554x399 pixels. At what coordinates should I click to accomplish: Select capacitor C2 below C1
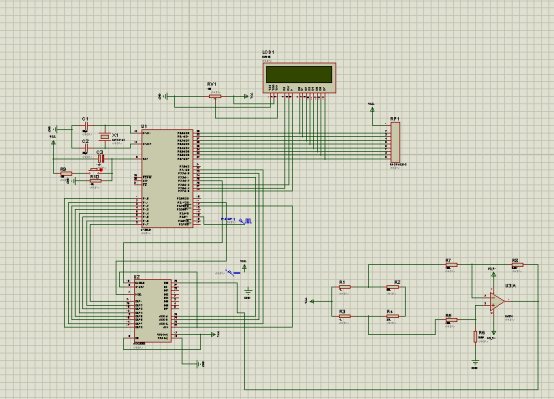86,148
